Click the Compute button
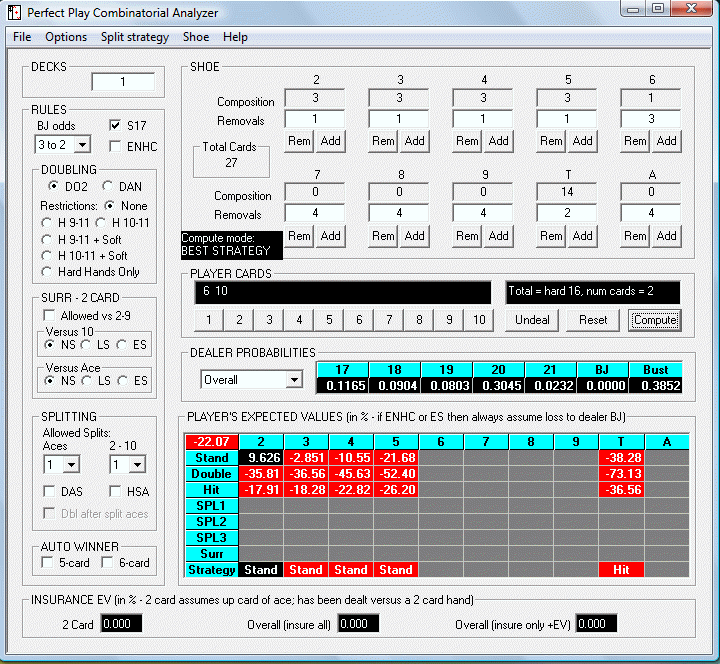720x664 pixels. coord(655,320)
